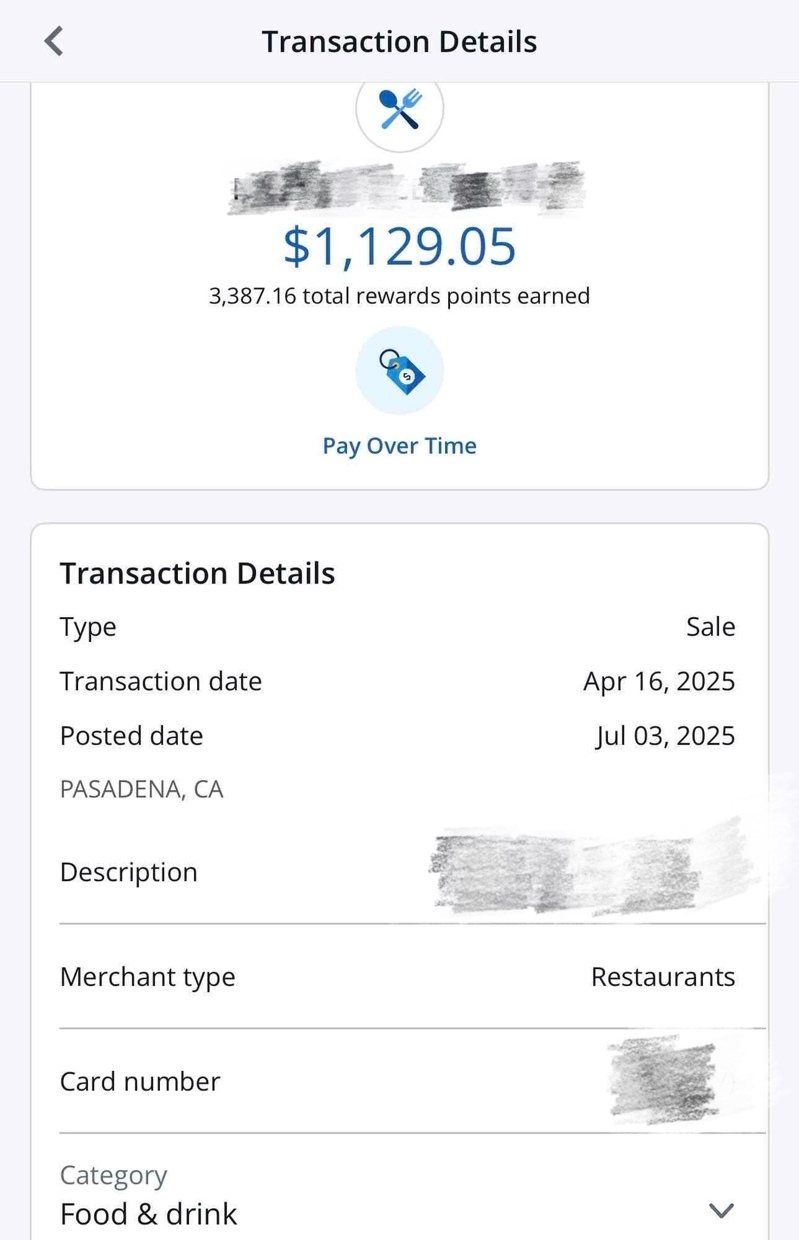799x1240 pixels.
Task: Select the Jul 03, 2025 posted date
Action: tap(665, 736)
